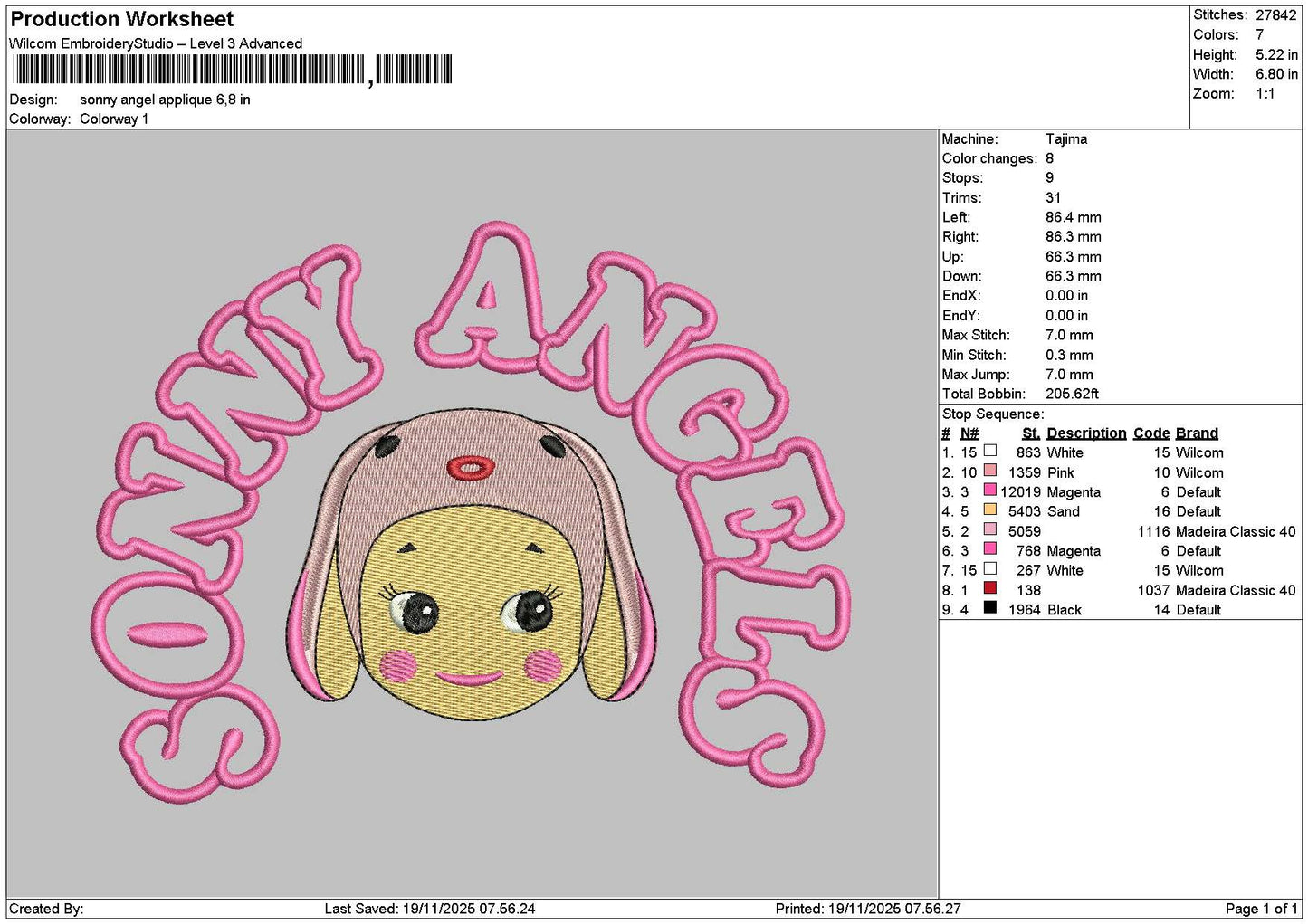The image size is (1308, 924).
Task: Pick the Magenta swatch with 12019 stitches
Action: pos(990,491)
